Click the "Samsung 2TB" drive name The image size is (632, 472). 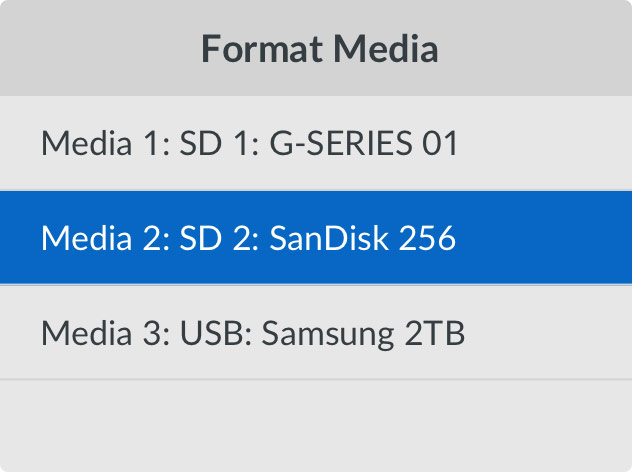tap(364, 332)
